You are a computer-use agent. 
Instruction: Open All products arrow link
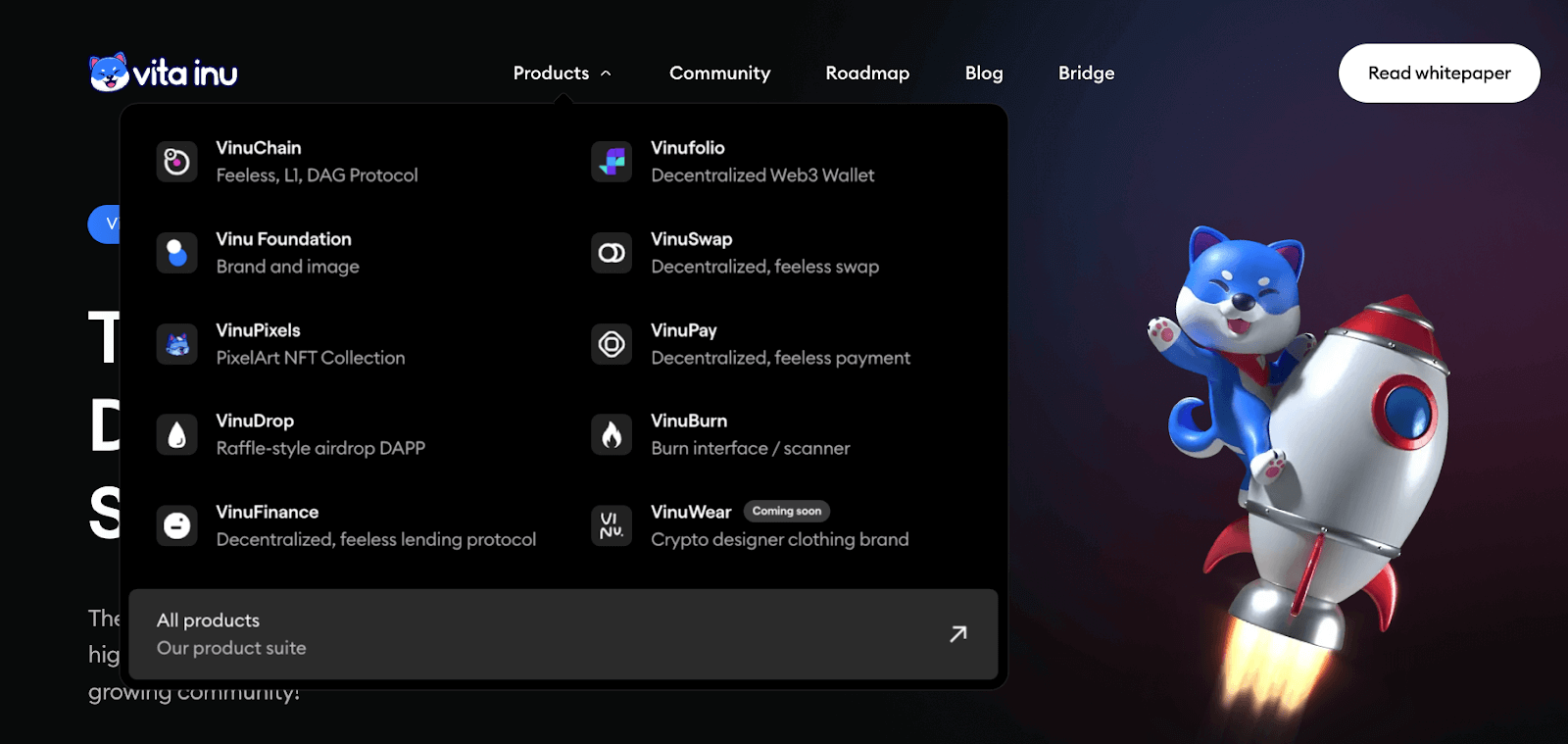coord(957,634)
